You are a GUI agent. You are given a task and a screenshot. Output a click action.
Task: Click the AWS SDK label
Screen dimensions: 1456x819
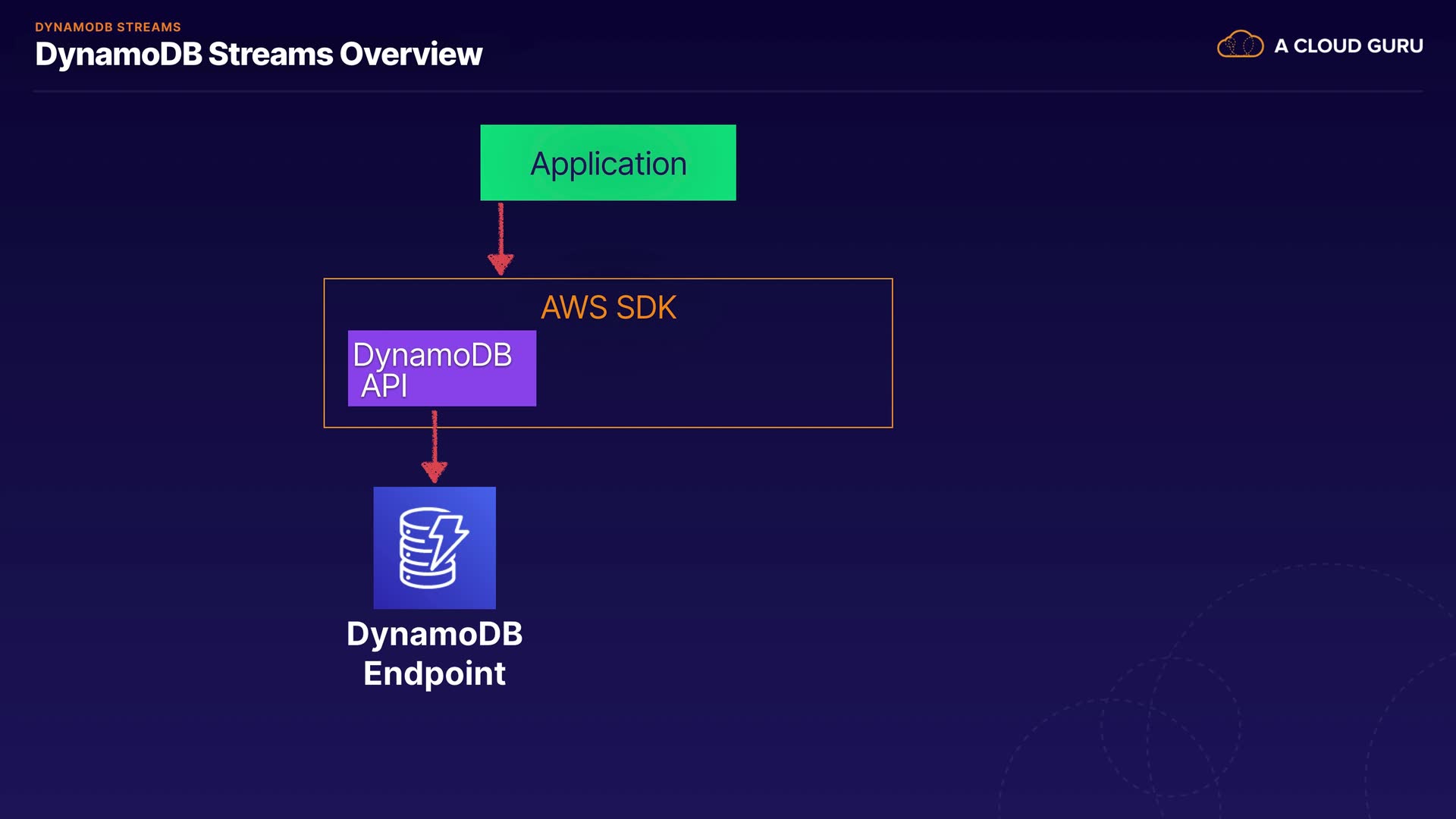pyautogui.click(x=608, y=307)
